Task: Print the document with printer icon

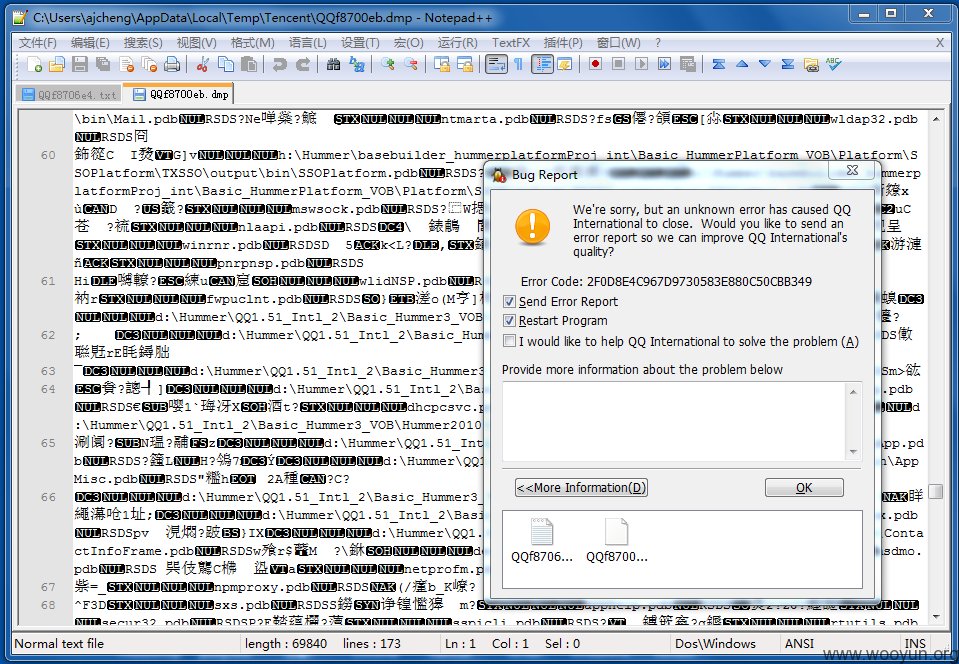Action: (x=172, y=64)
